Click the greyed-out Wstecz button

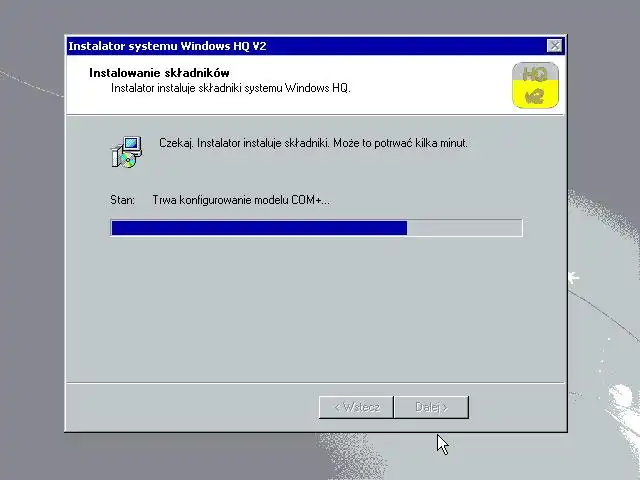tap(356, 407)
